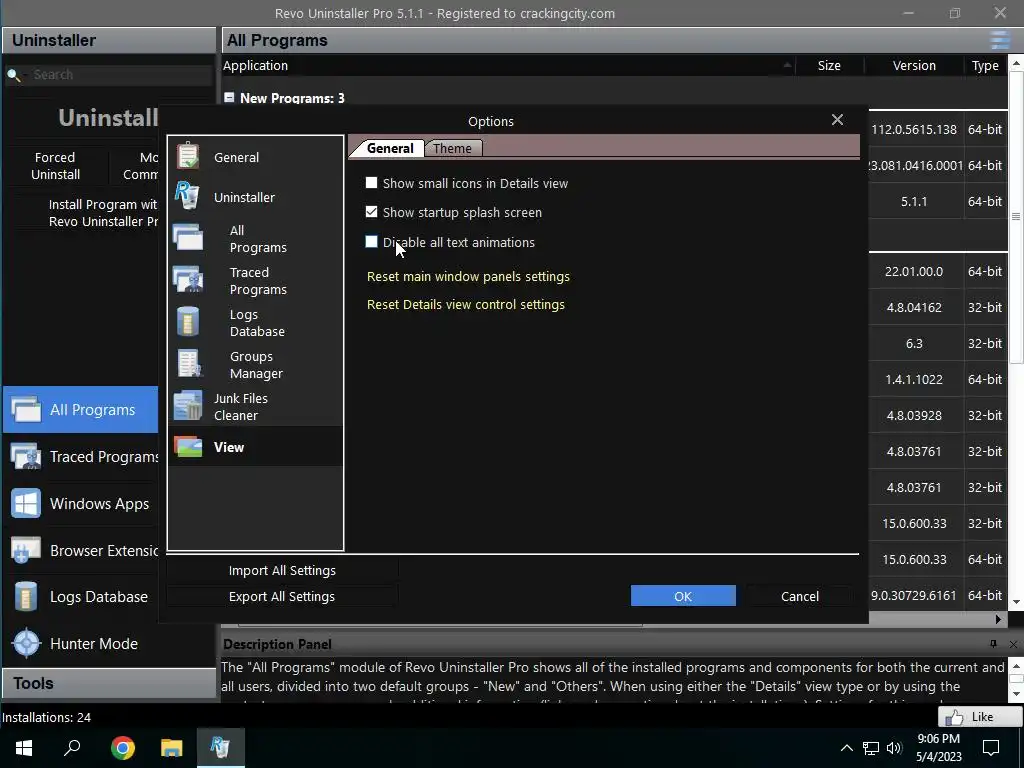This screenshot has width=1024, height=768.
Task: Select Uninstaller options category icon
Action: (187, 196)
